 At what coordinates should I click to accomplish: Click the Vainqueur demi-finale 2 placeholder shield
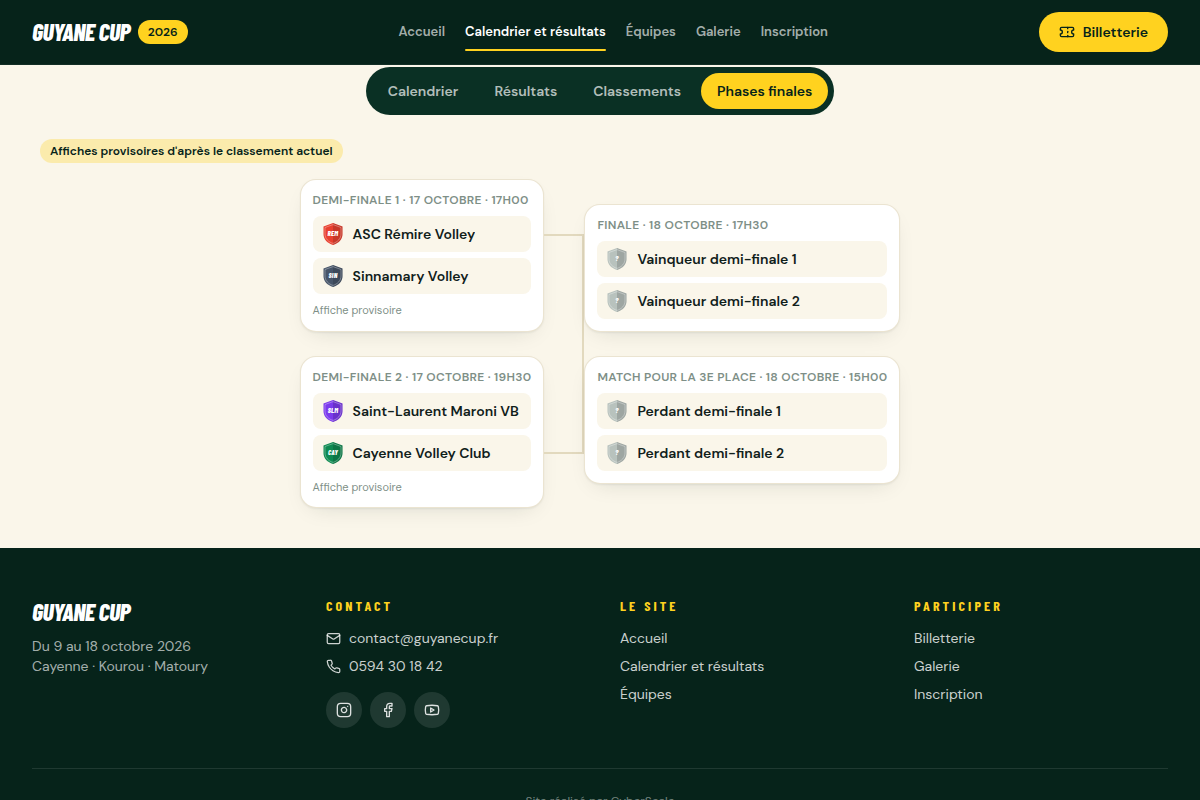point(617,301)
